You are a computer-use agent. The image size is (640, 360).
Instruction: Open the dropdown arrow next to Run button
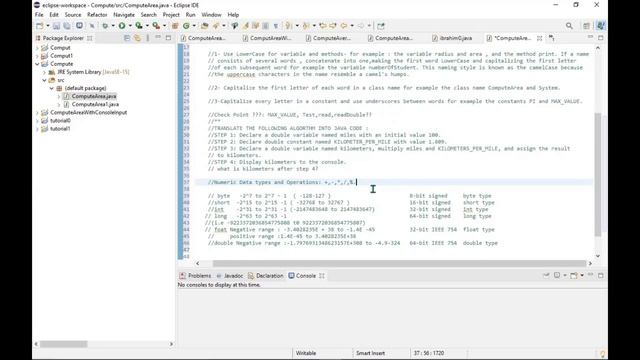click(x=130, y=26)
